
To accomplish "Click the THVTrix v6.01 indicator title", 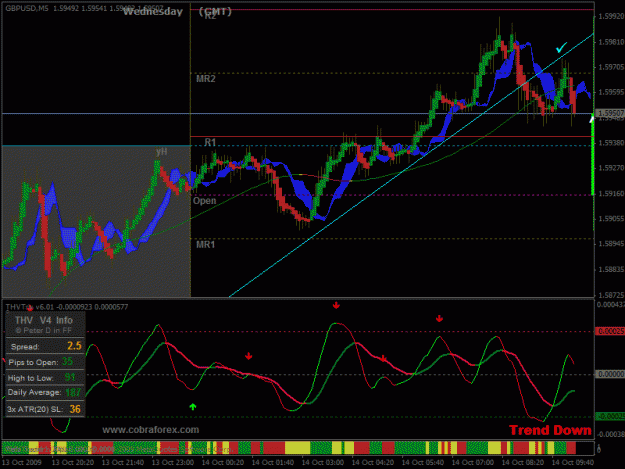I will click(x=30, y=307).
